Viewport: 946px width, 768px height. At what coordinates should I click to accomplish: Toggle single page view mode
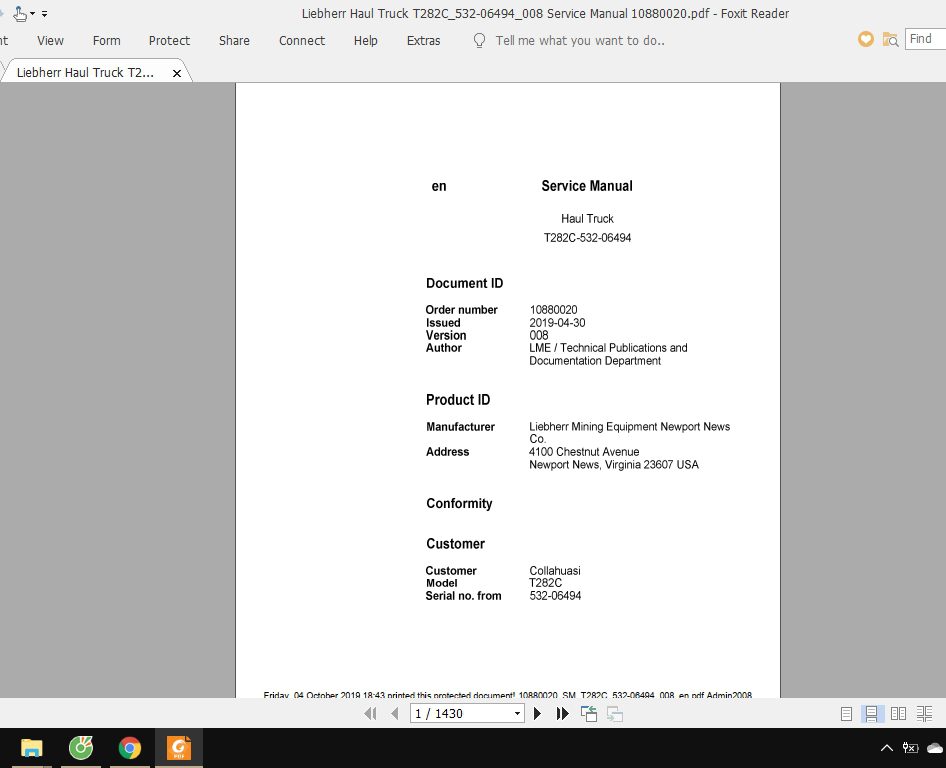846,713
